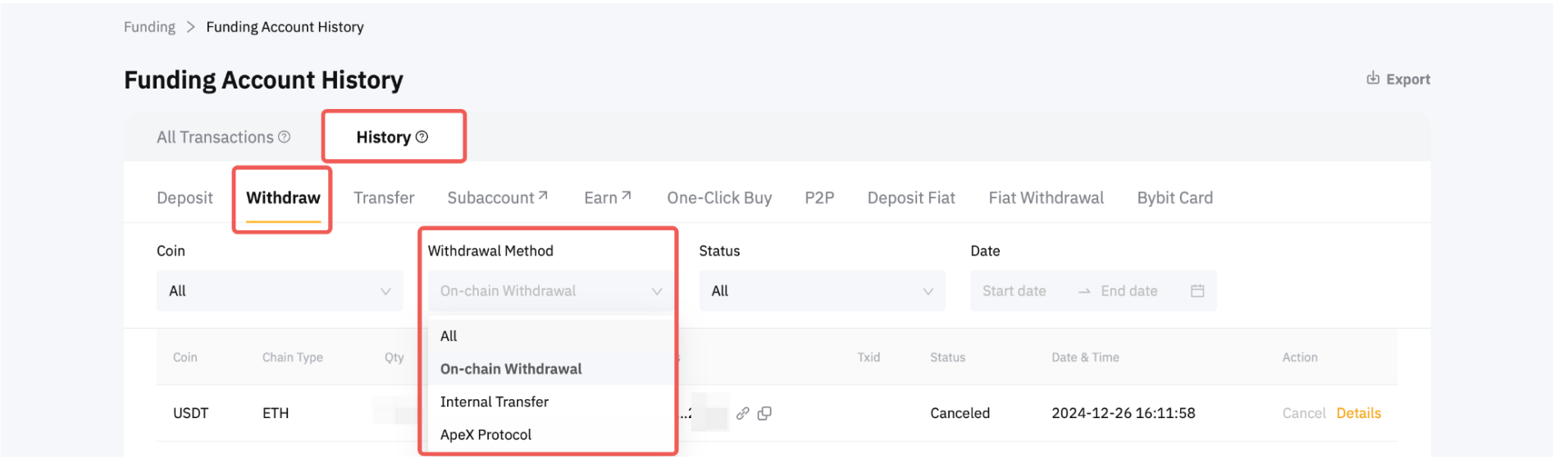This screenshot has height=464, width=1568.
Task: Copy the Txid with copy icon
Action: point(764,413)
